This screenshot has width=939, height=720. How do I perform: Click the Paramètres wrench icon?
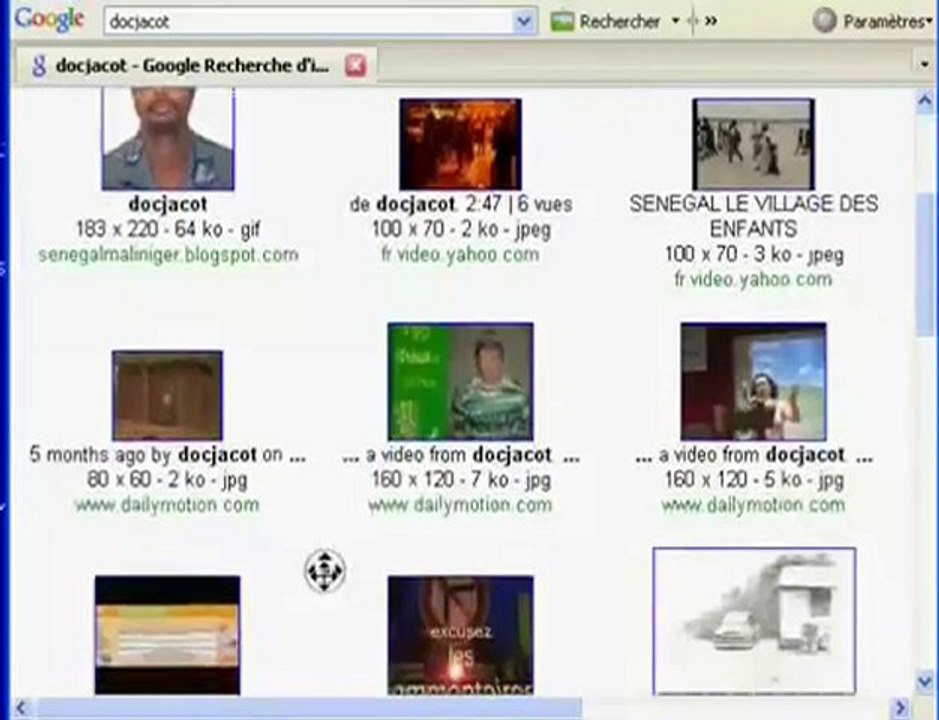tap(825, 22)
